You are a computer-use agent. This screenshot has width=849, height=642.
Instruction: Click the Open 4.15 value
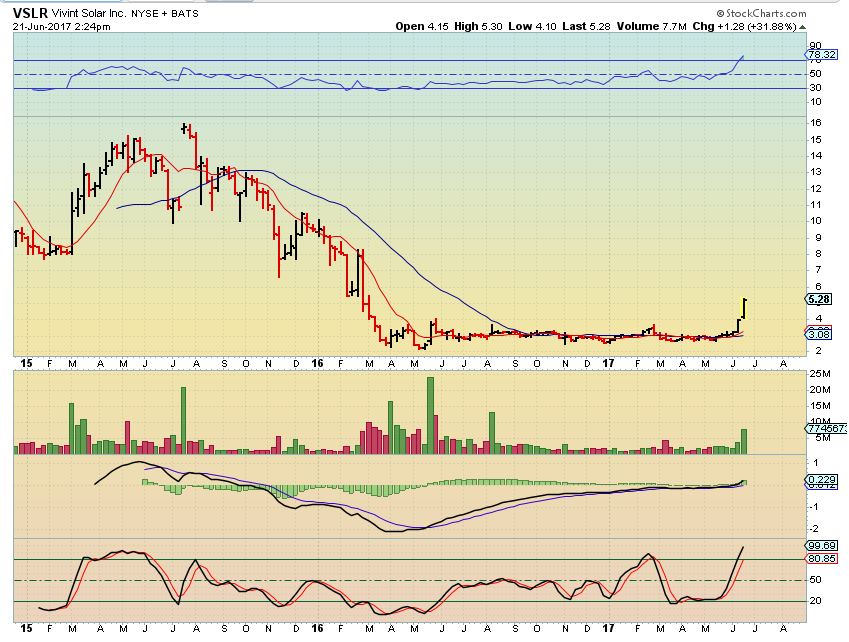(x=422, y=26)
